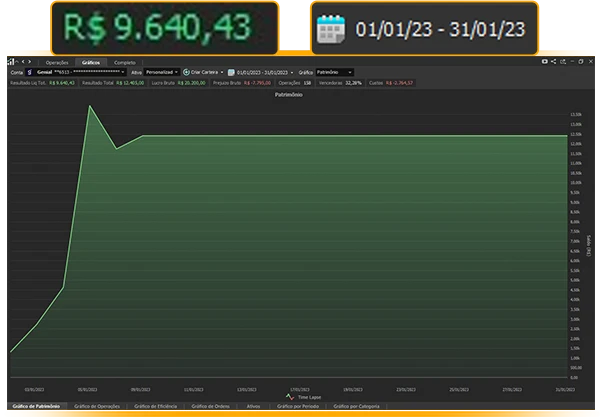Click the large calendar icon in the banner

pyautogui.click(x=331, y=29)
